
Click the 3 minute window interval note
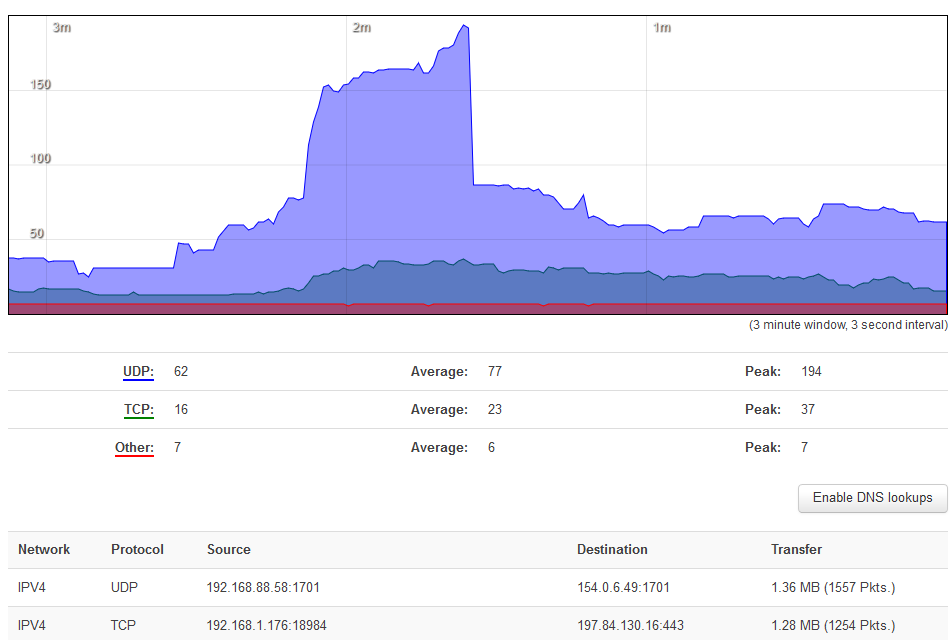(848, 325)
